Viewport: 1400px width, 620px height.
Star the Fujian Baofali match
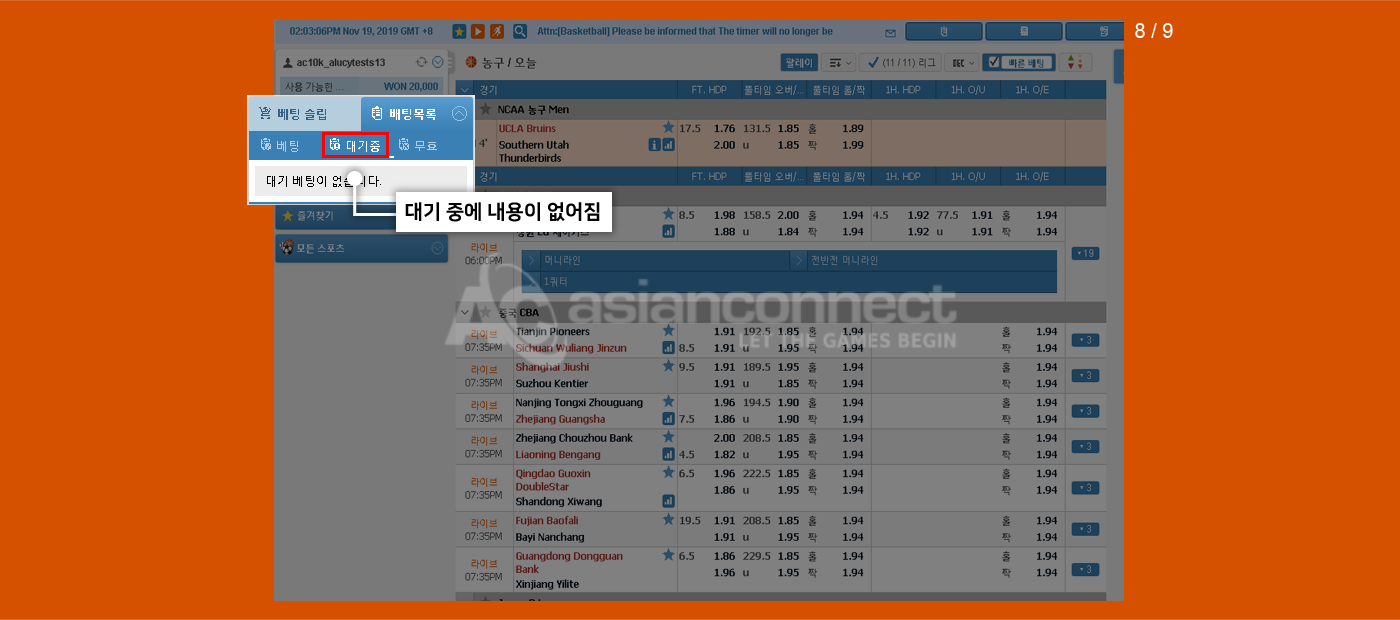click(668, 520)
